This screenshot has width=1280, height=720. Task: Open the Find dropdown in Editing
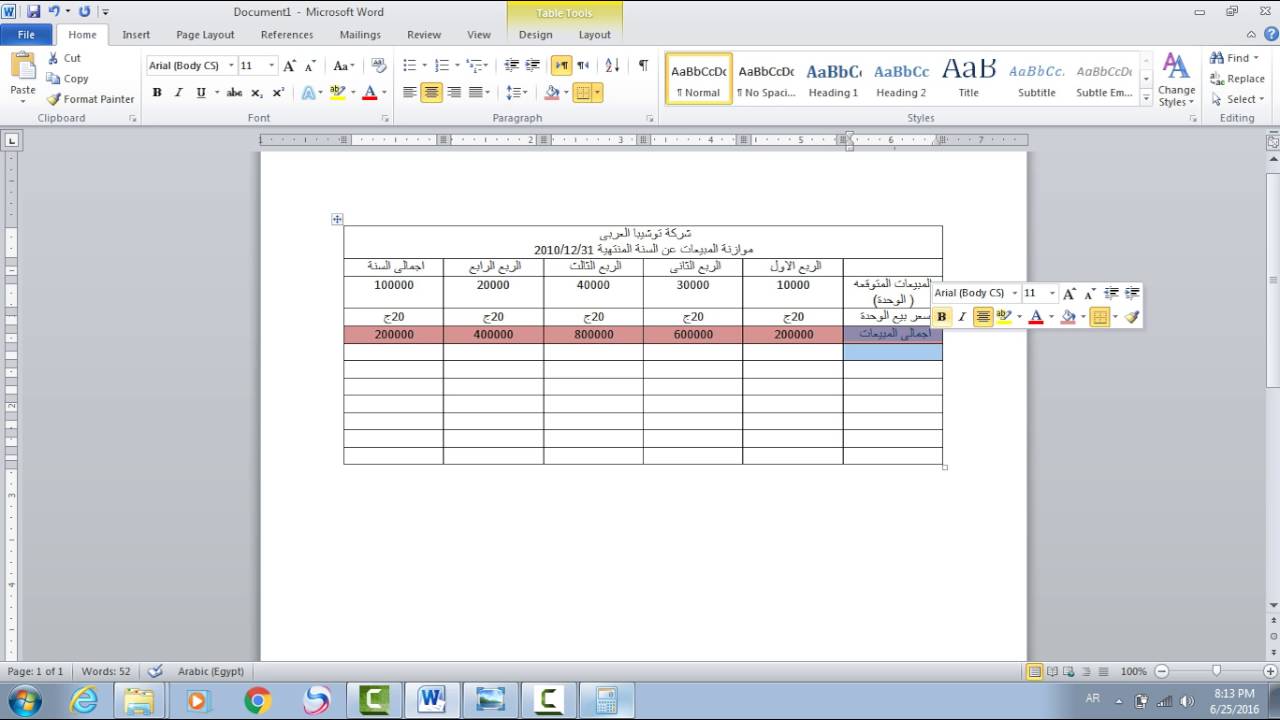point(1256,58)
